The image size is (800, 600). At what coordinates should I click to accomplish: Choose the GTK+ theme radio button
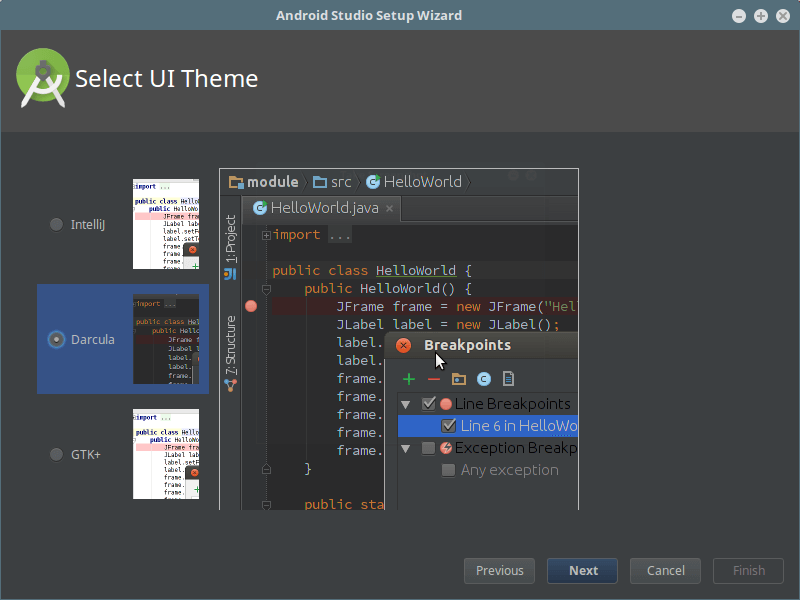point(57,454)
